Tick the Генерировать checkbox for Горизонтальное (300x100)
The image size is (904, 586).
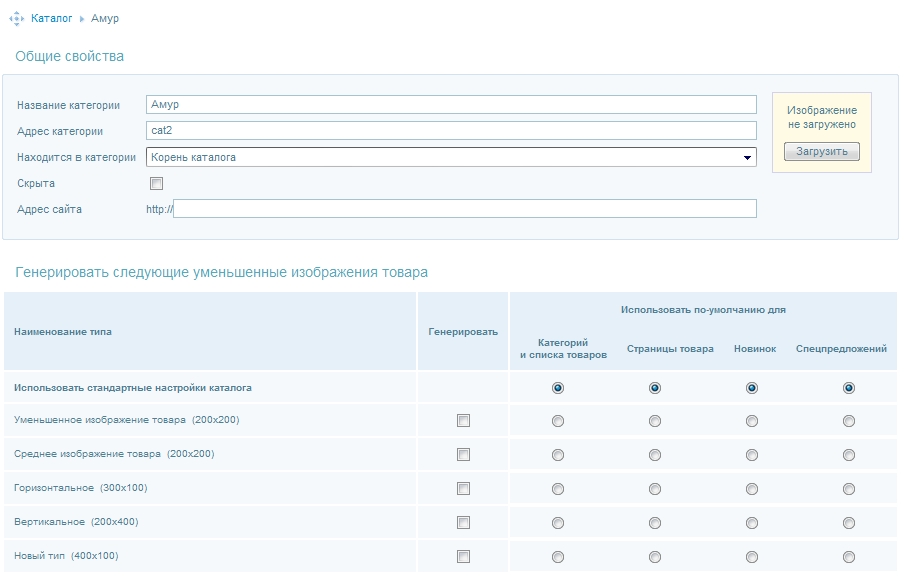(x=463, y=489)
